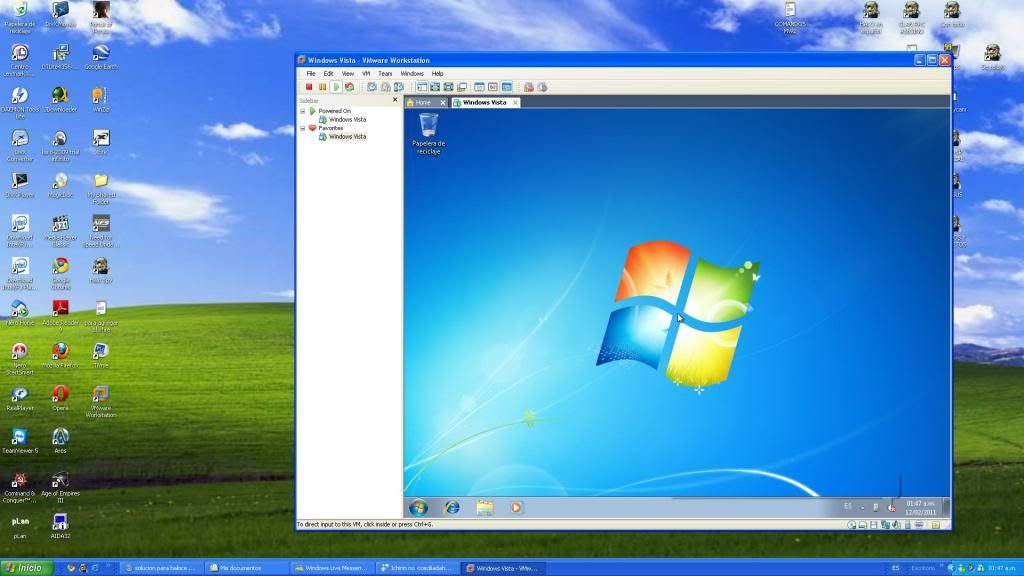Click the Revert to Snapshot toolbar icon
The height and width of the screenshot is (576, 1024).
(x=385, y=87)
